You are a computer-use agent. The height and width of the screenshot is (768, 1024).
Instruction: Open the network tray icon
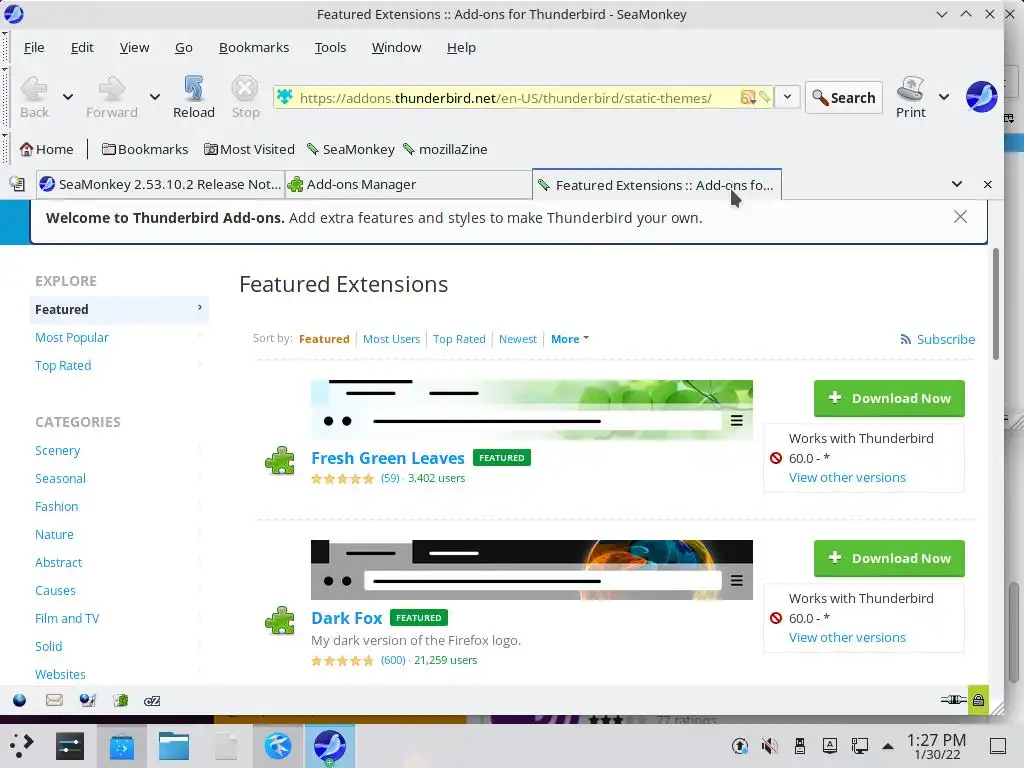click(x=859, y=746)
